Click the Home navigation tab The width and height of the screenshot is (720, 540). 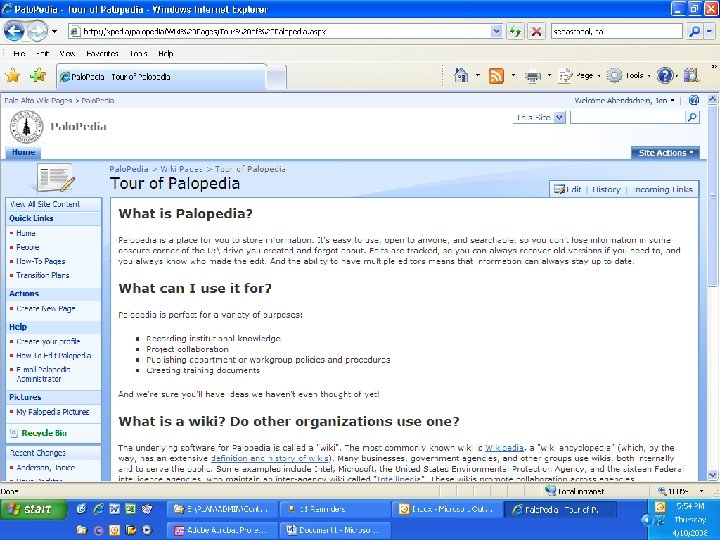pyautogui.click(x=23, y=152)
